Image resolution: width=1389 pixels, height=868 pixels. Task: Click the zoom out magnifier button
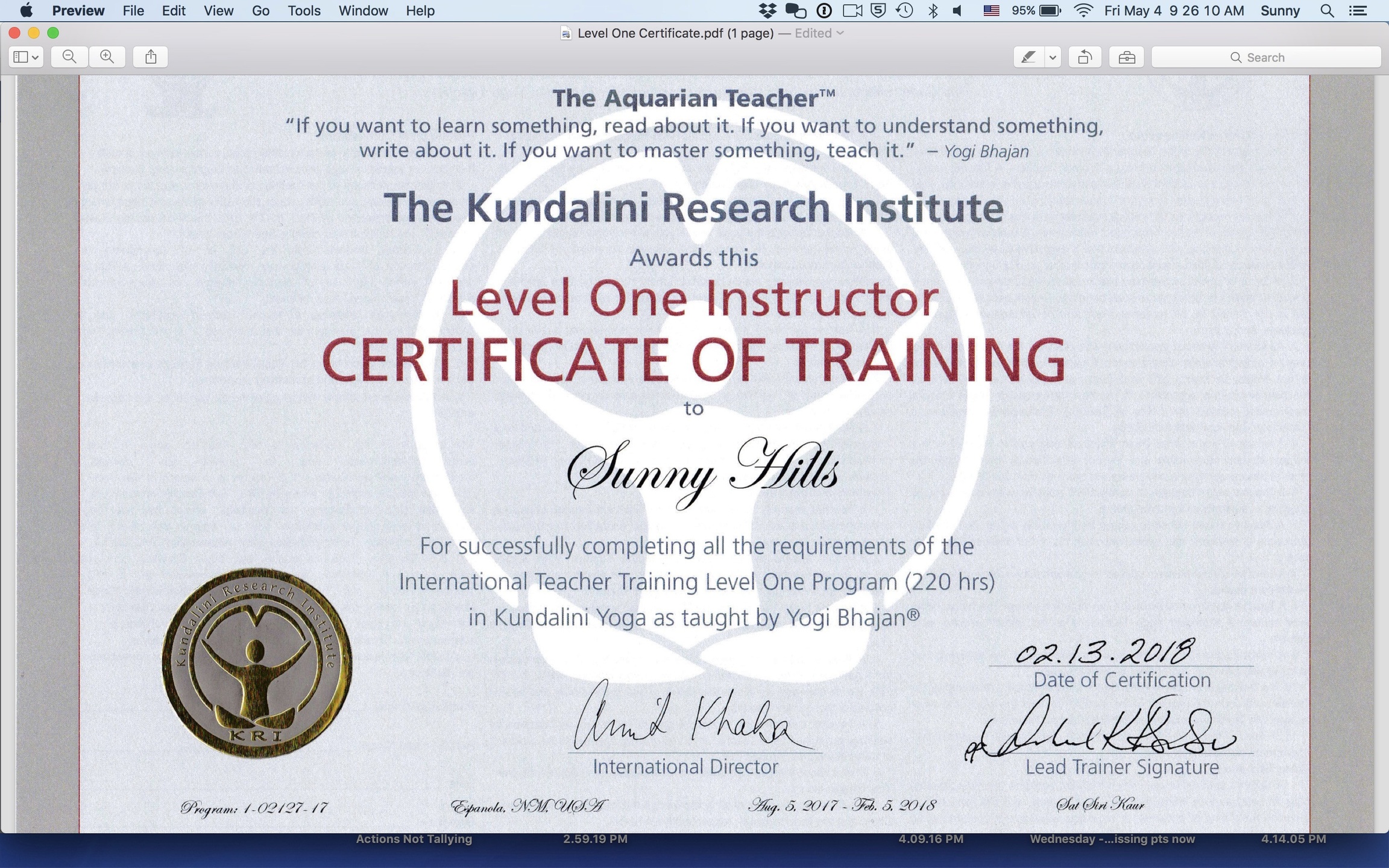[x=69, y=57]
